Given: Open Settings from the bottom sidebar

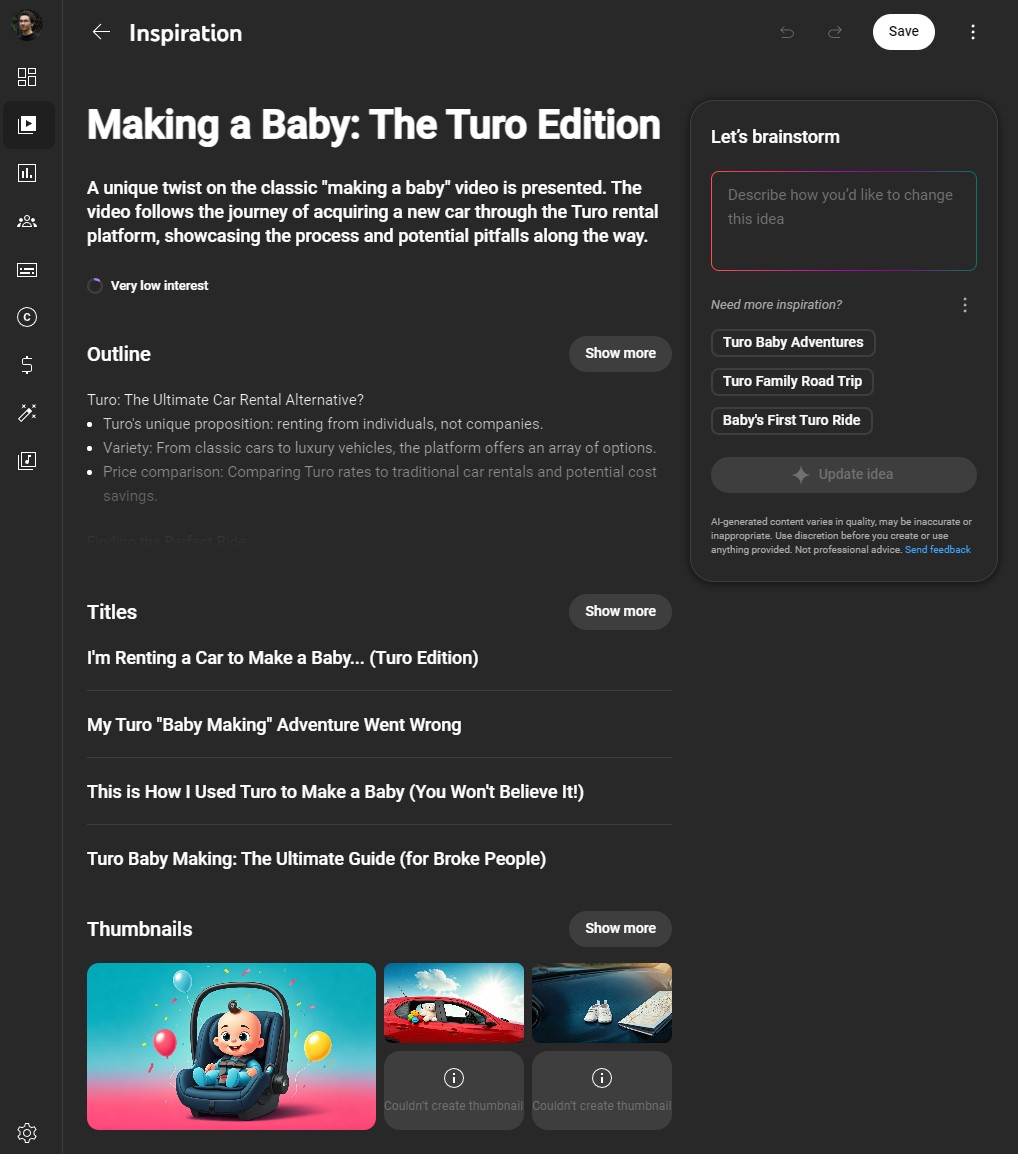Looking at the screenshot, I should pyautogui.click(x=27, y=1132).
